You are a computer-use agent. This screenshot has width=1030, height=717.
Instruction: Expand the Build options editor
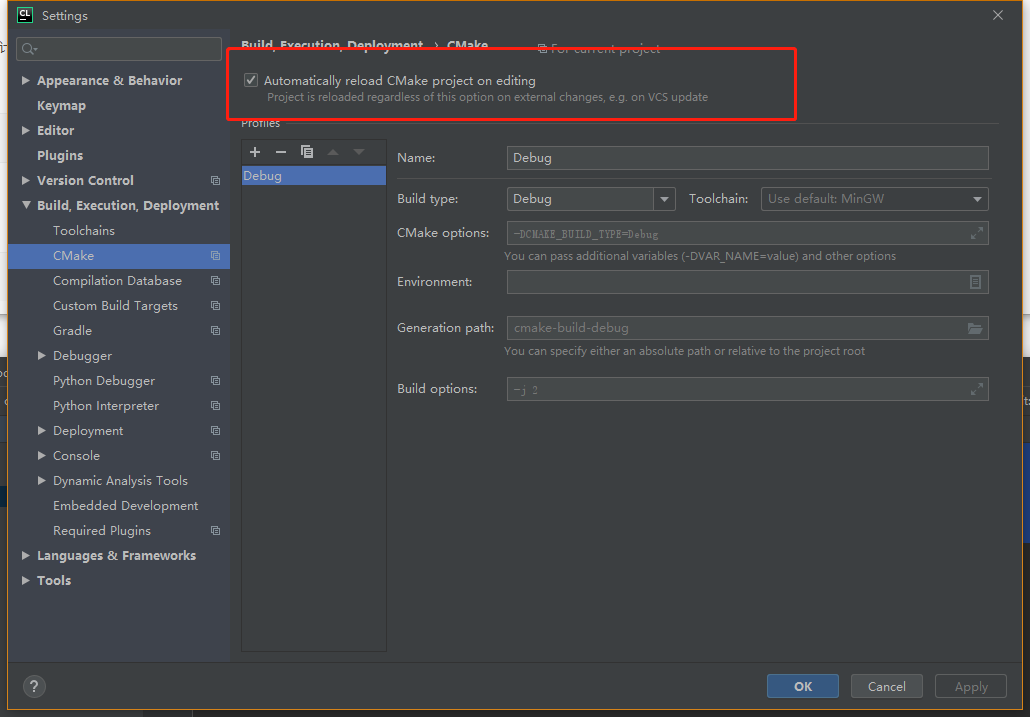[x=975, y=388]
